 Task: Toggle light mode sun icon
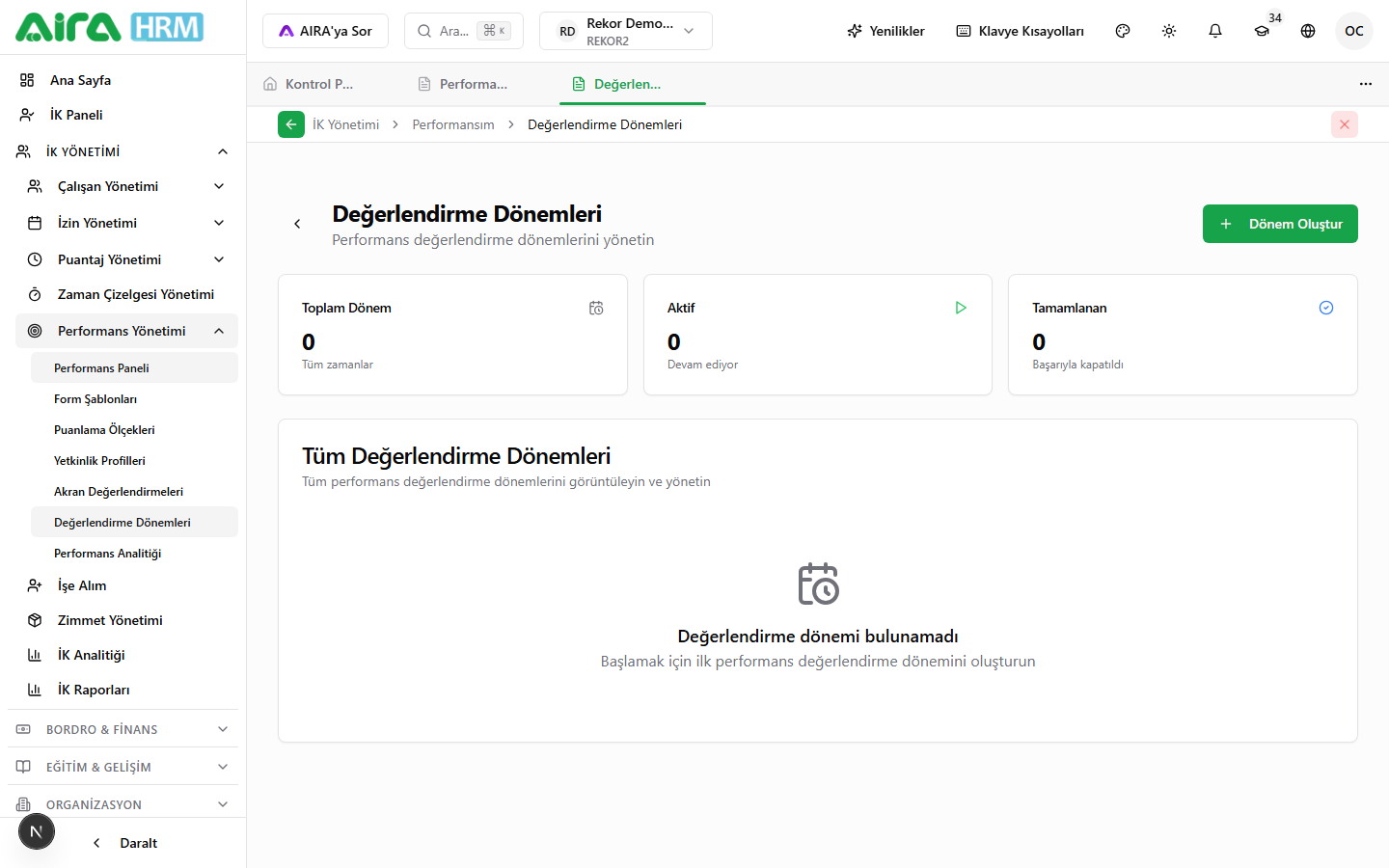(x=1169, y=31)
